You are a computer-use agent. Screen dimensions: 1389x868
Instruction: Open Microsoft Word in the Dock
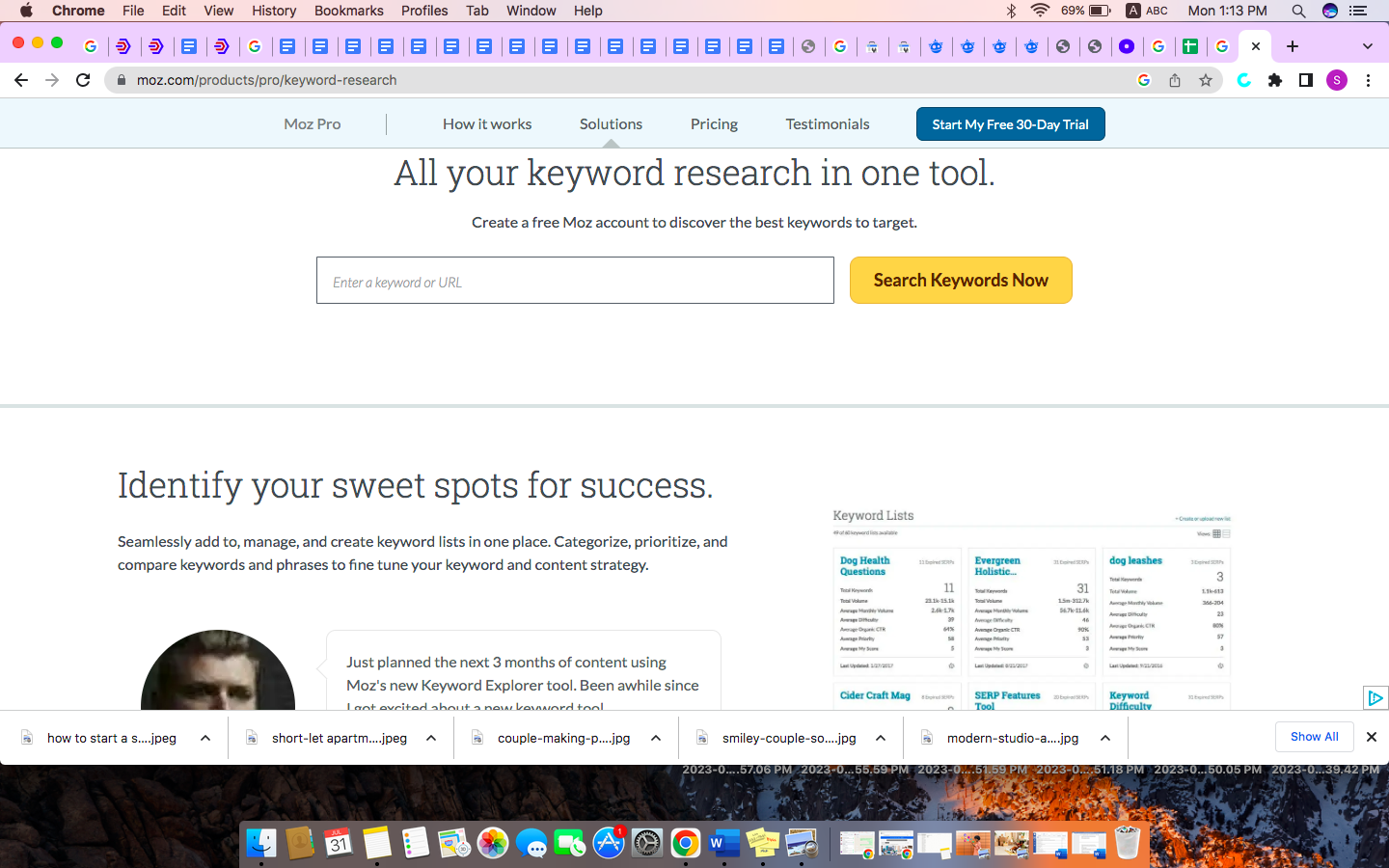pyautogui.click(x=724, y=843)
